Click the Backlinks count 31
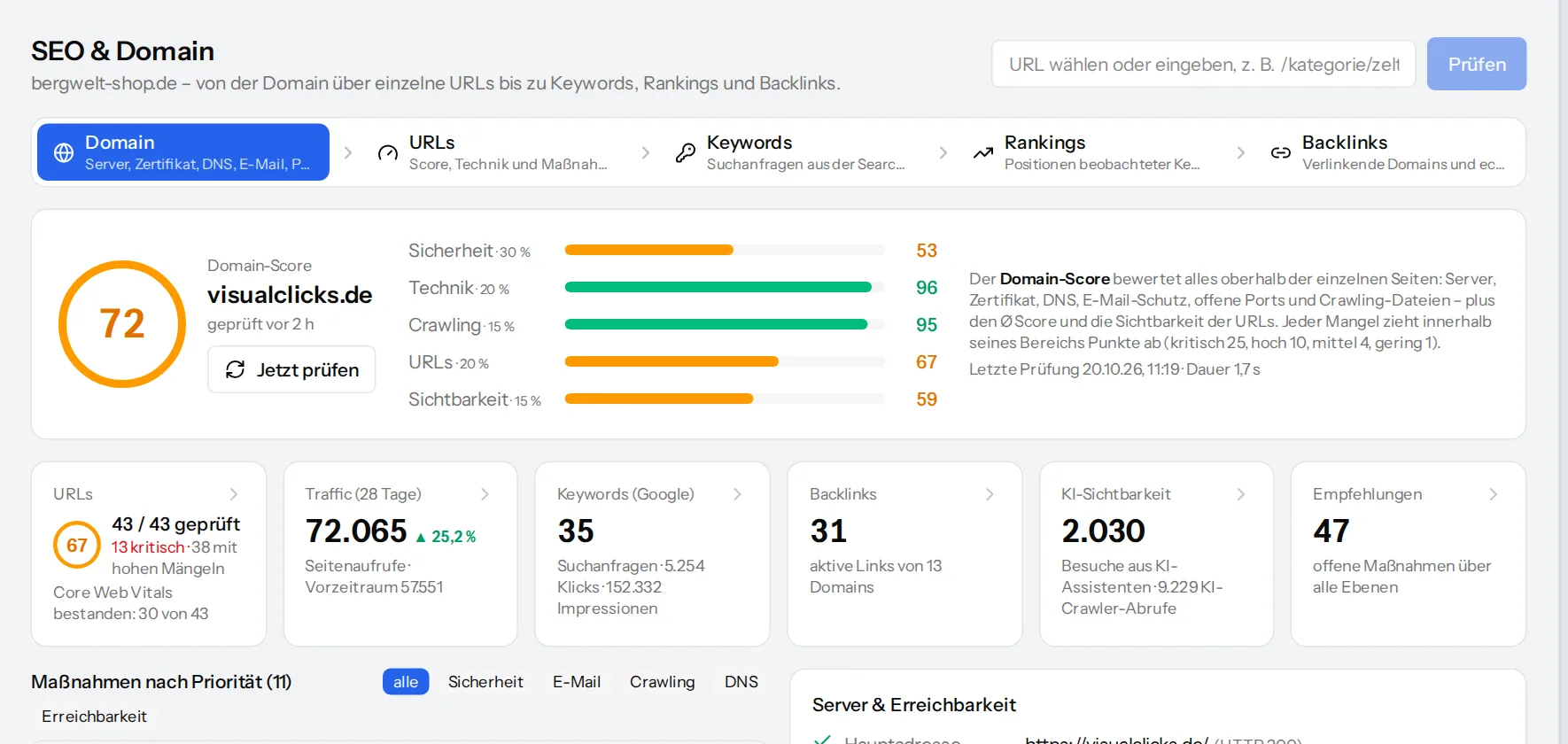1568x744 pixels. click(829, 531)
